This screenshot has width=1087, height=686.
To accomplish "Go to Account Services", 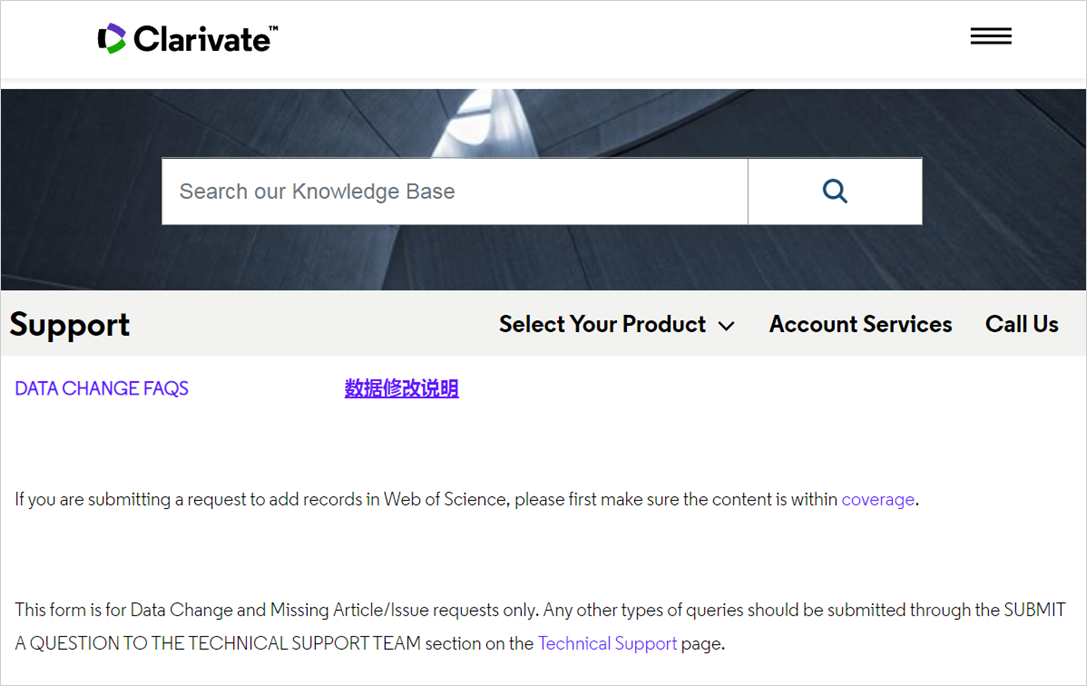I will click(x=860, y=325).
